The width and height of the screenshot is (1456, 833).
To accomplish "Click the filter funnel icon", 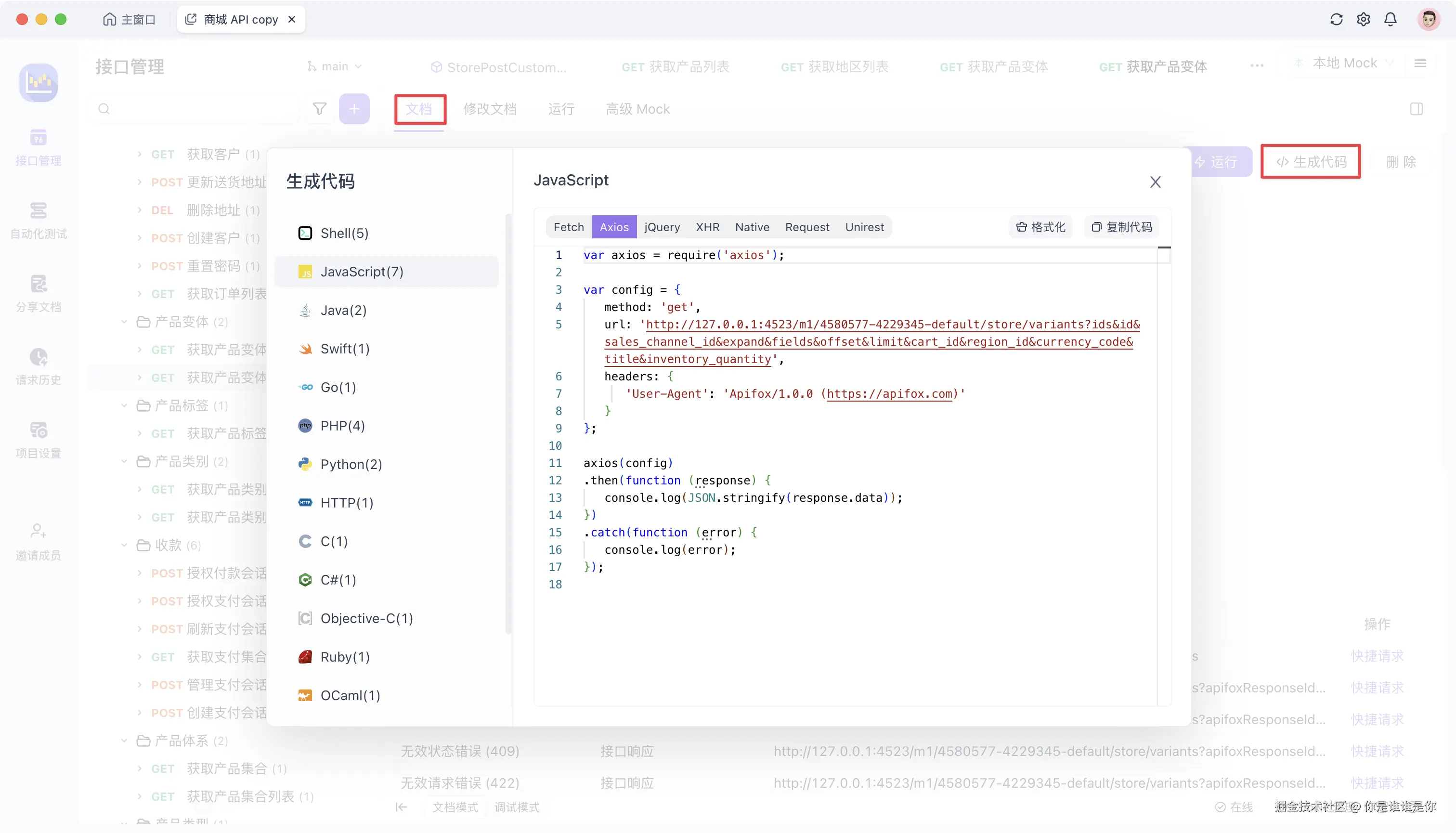I will [x=319, y=109].
